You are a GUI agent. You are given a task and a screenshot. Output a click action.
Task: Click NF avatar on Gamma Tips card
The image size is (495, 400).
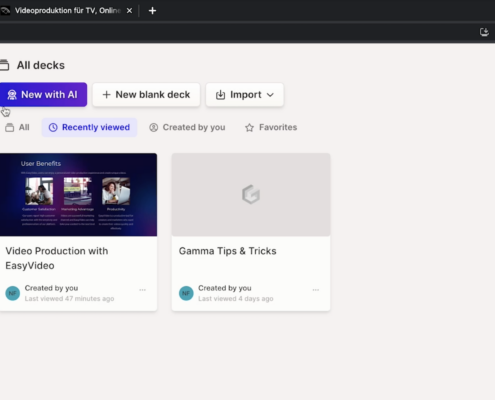pos(186,293)
